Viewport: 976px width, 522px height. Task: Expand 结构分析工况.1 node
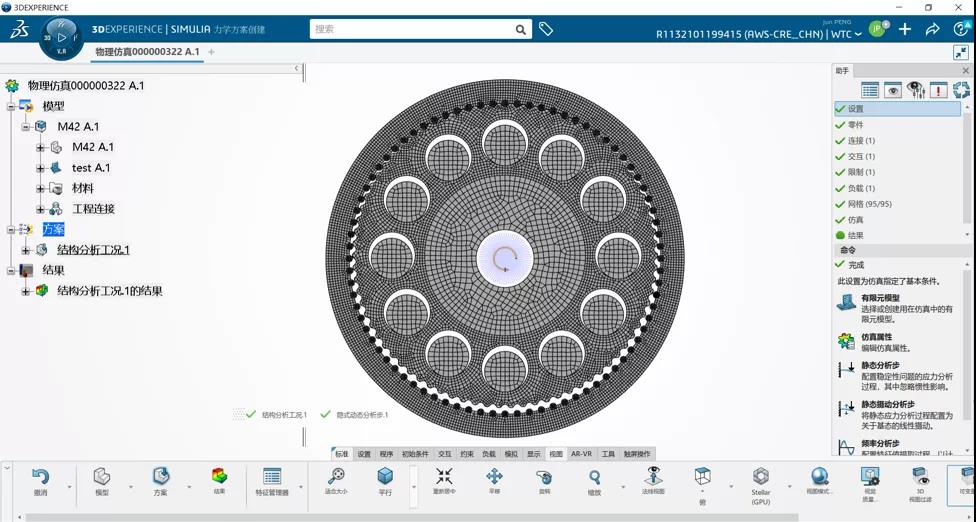pos(26,250)
